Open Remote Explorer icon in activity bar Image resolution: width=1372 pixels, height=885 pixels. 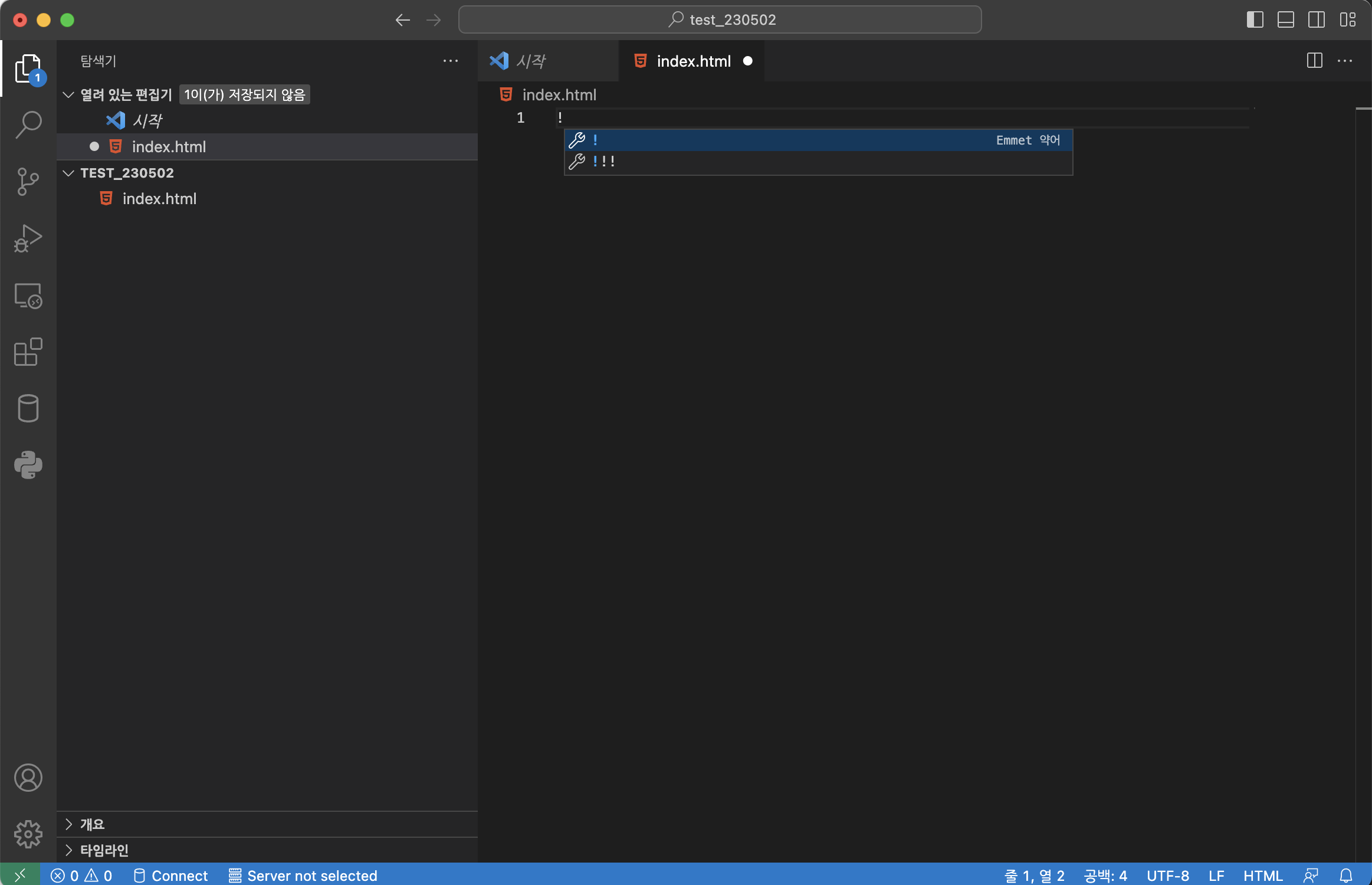[28, 296]
